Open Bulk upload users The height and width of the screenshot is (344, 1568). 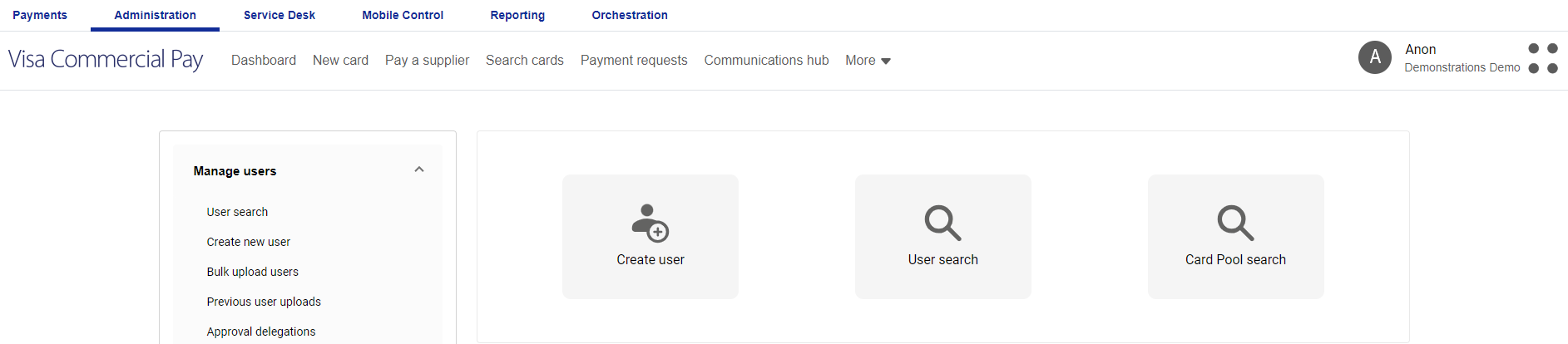253,272
